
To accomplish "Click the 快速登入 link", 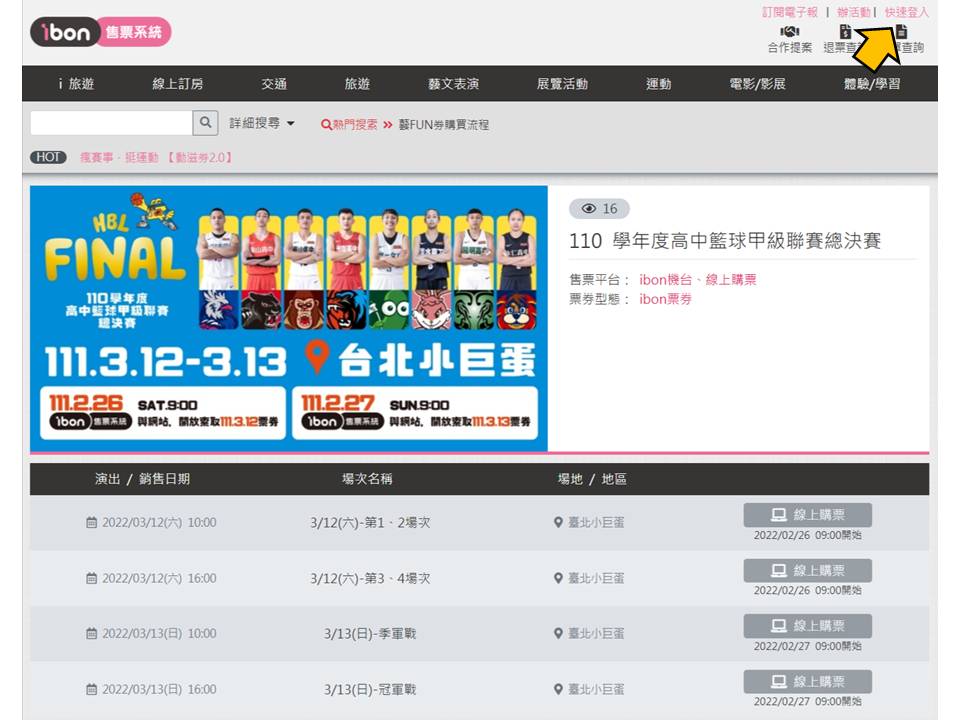I will tap(906, 12).
